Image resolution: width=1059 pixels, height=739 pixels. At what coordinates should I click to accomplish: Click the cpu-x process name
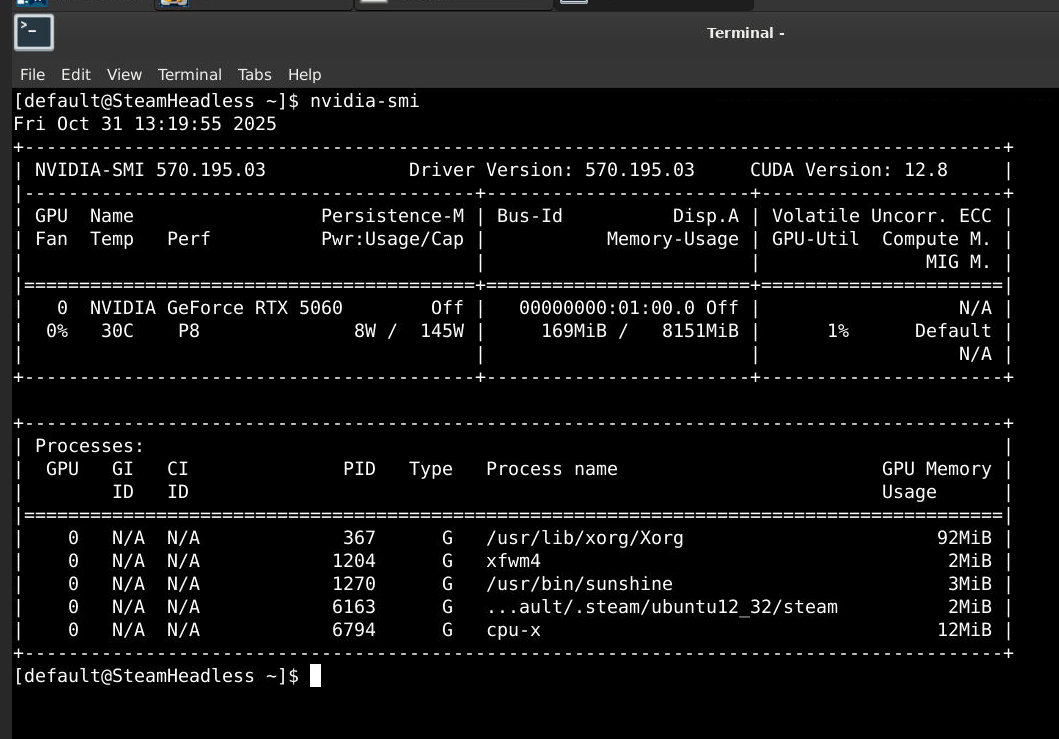pos(513,630)
